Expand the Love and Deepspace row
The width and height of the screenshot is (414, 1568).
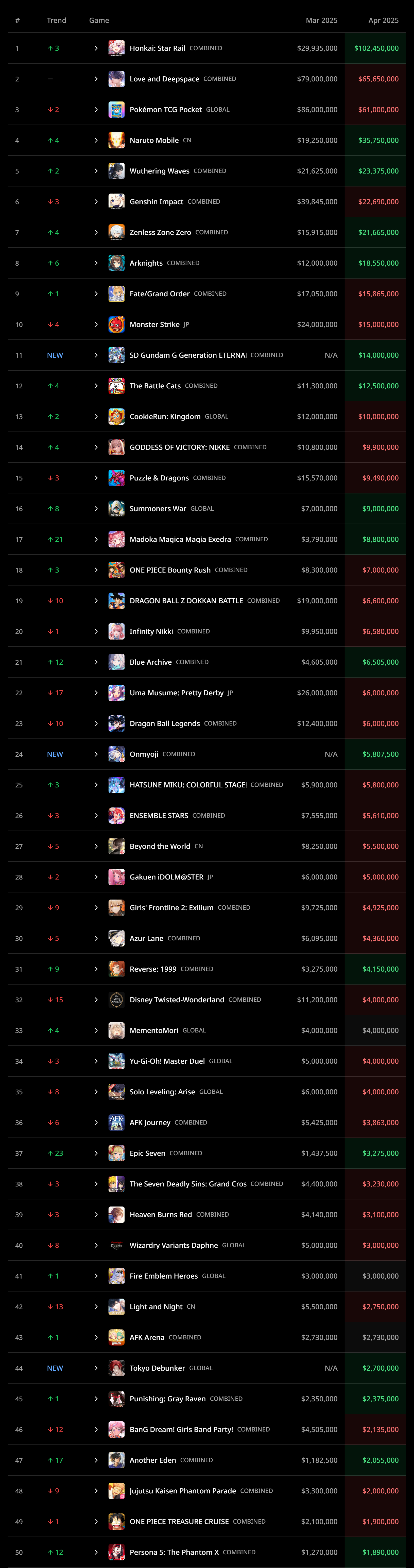96,79
